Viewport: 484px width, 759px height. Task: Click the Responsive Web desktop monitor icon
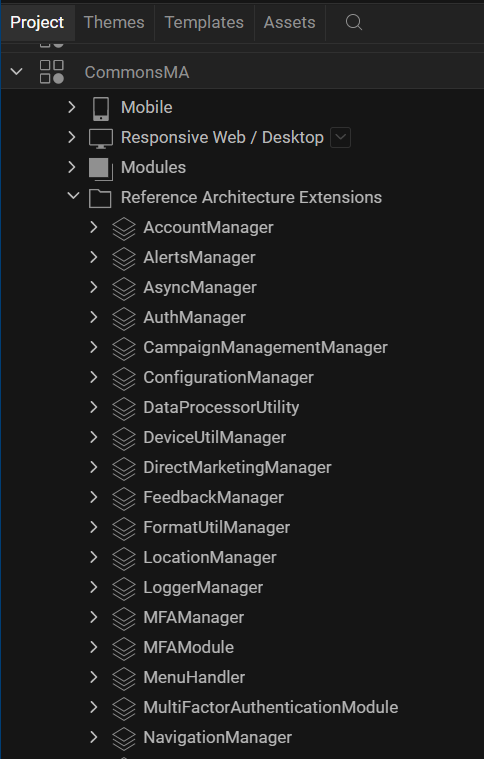tap(101, 138)
